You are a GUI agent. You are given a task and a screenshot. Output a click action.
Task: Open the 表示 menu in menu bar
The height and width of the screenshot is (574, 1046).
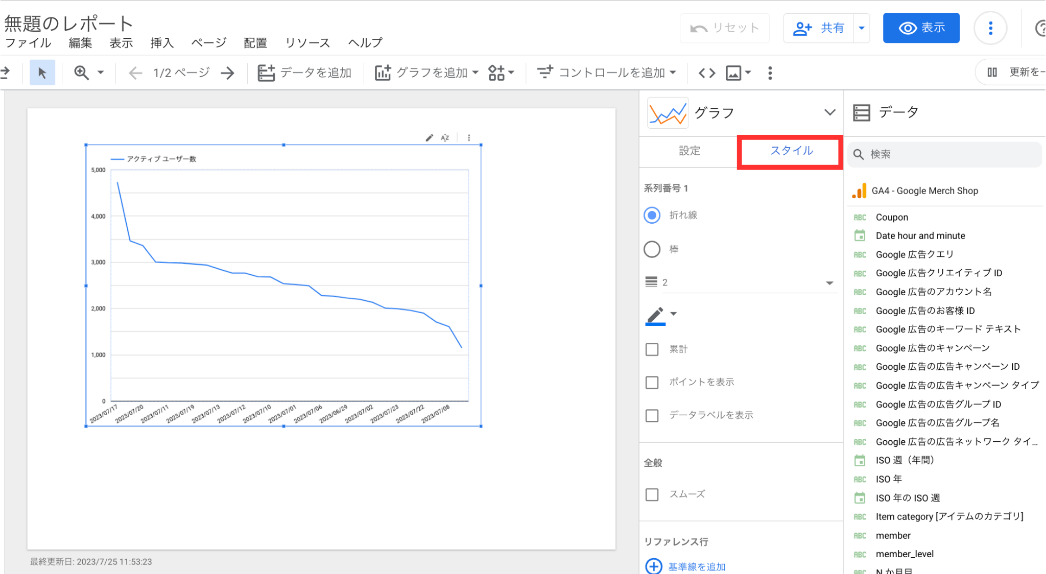pos(121,43)
